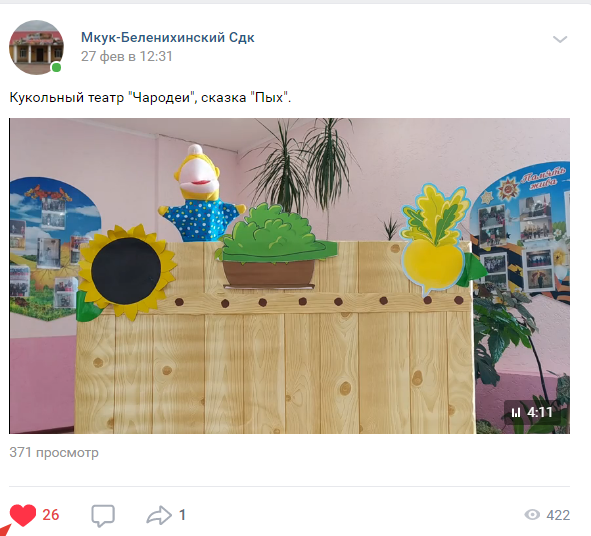Open Мкук-Беленихинский Сдк profile avatar
This screenshot has width=591, height=536.
(x=36, y=47)
